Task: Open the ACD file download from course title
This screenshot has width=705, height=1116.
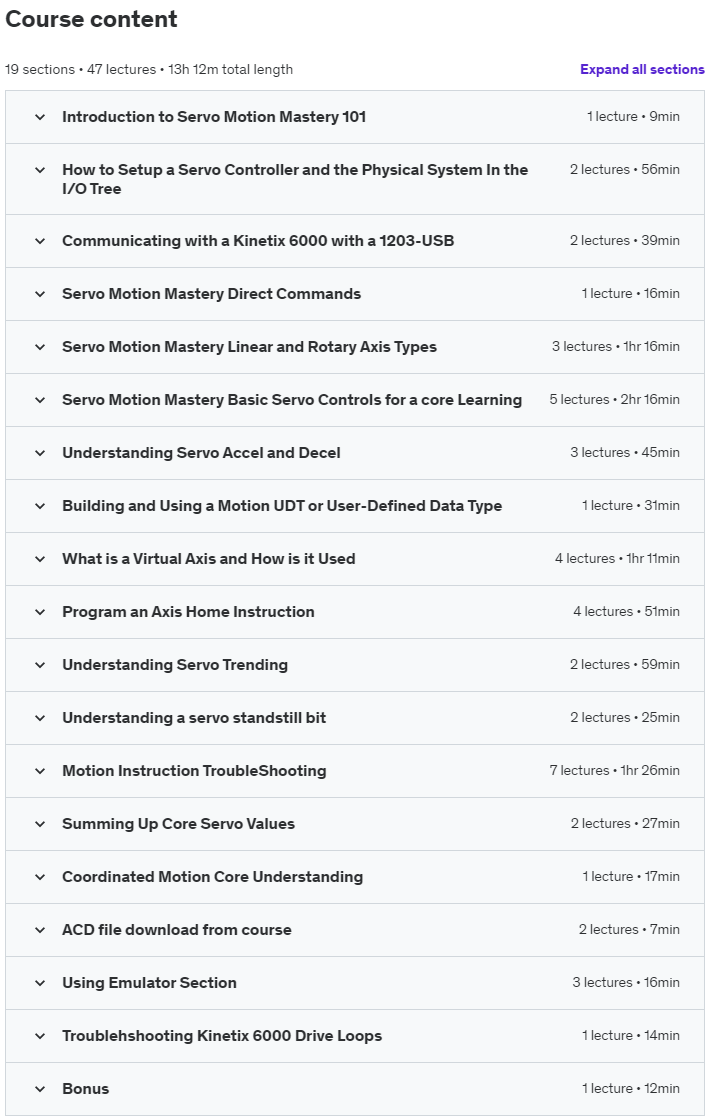Action: (176, 930)
